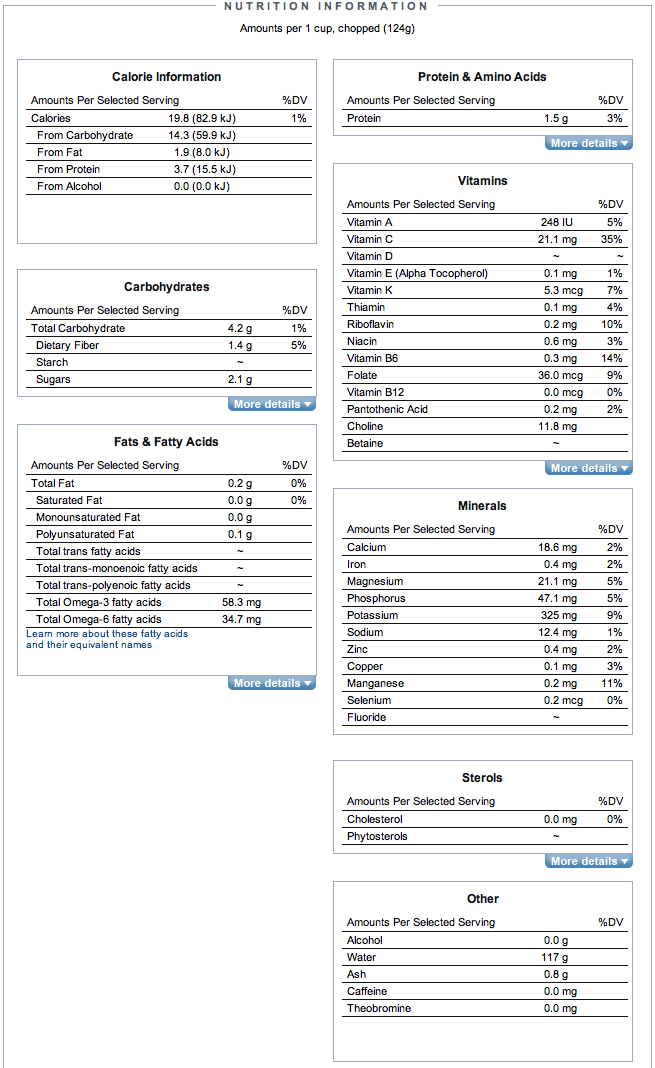Click the Protein link
Viewport: 655px width, 1068px height.
pyautogui.click(x=363, y=118)
